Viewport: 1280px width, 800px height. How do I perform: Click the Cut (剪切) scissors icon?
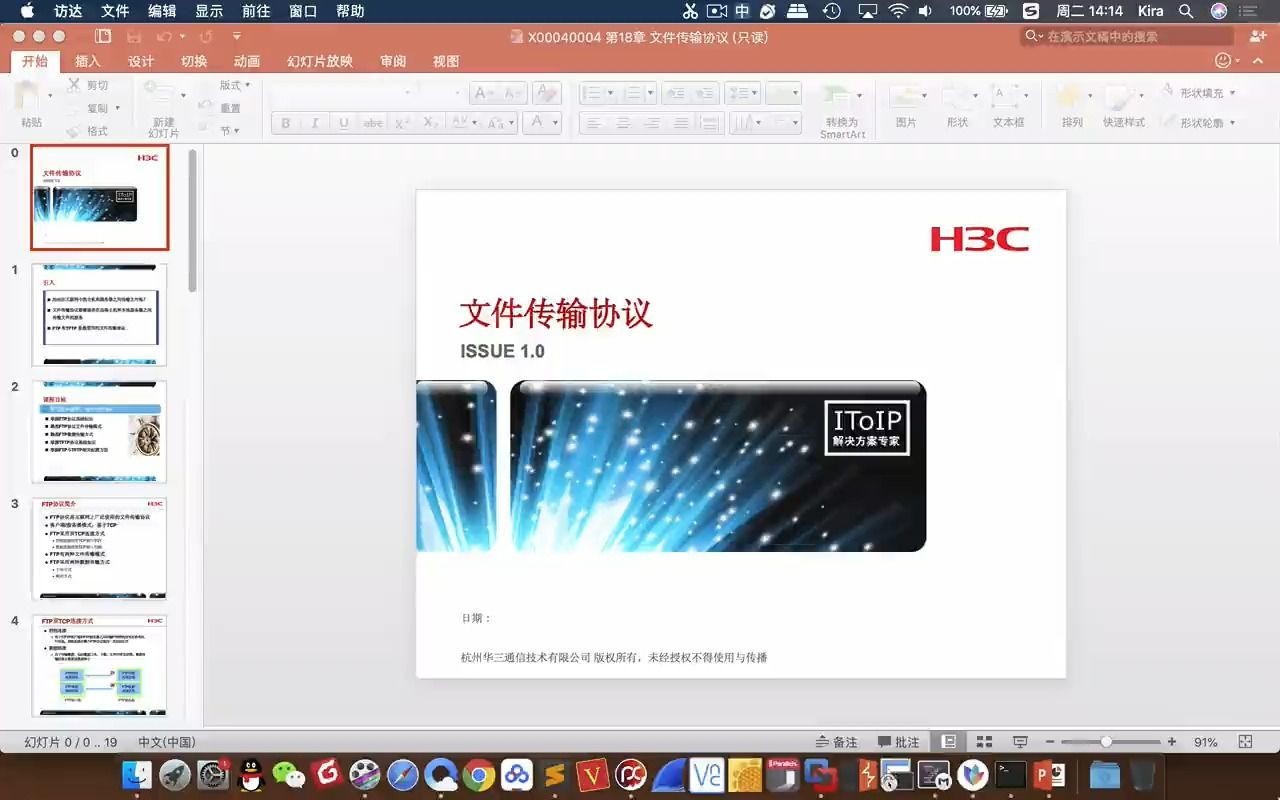click(74, 85)
